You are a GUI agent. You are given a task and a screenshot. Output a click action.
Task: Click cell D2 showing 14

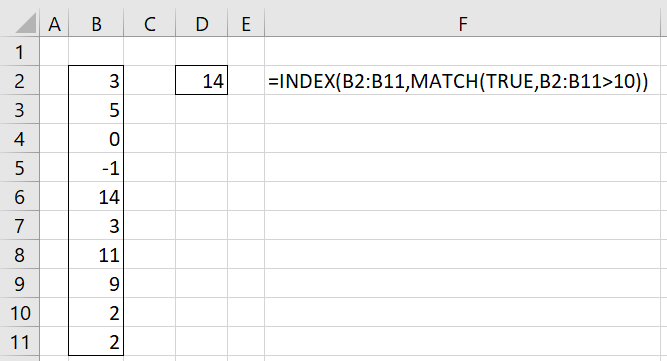click(202, 80)
